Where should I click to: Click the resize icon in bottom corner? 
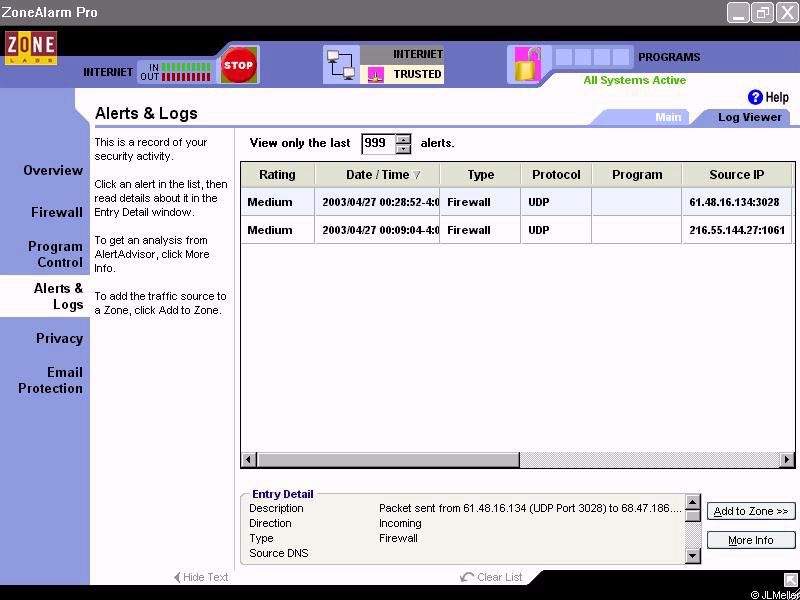click(790, 580)
